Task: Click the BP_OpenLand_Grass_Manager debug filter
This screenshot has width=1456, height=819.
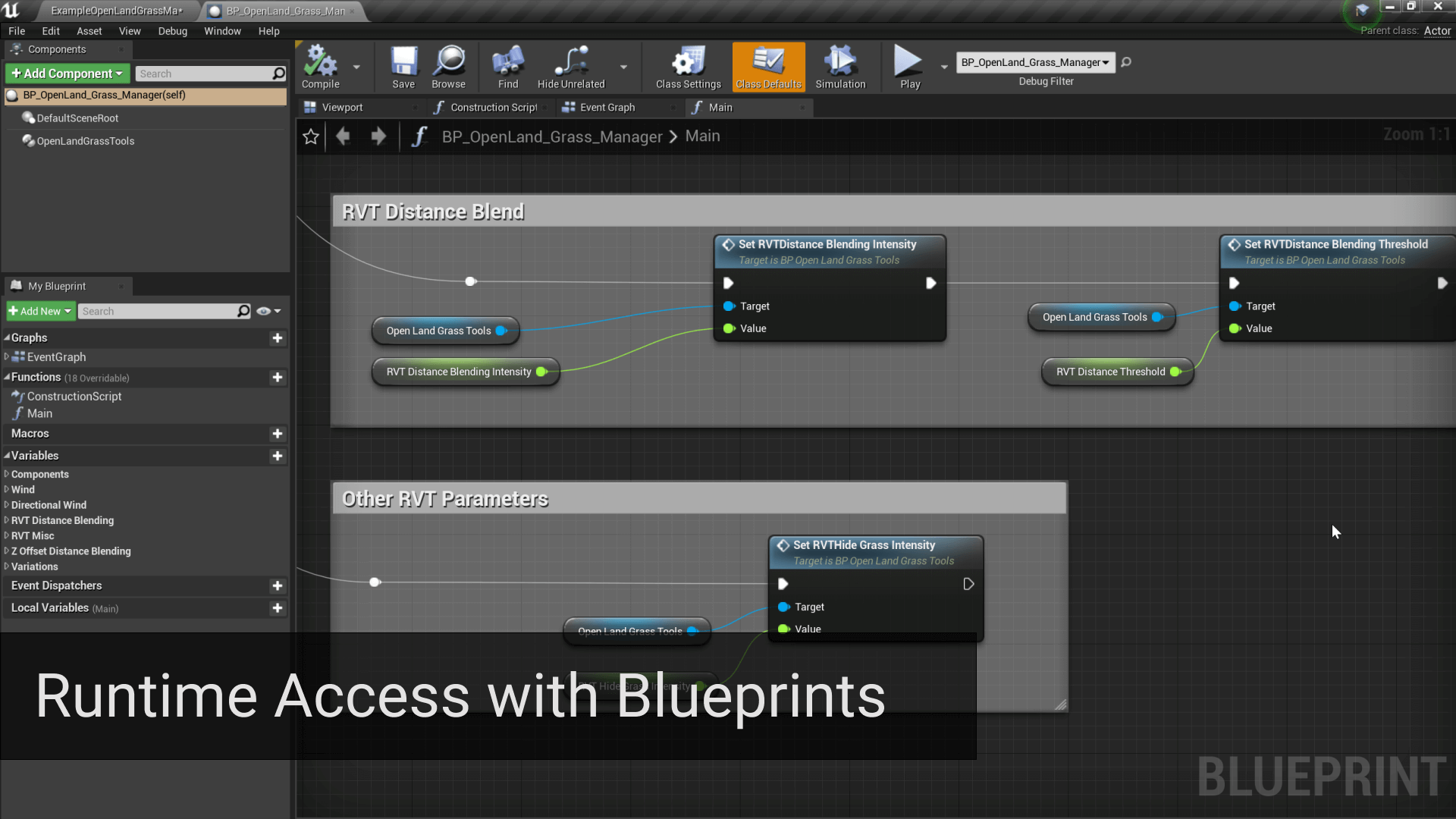Action: (x=1035, y=62)
